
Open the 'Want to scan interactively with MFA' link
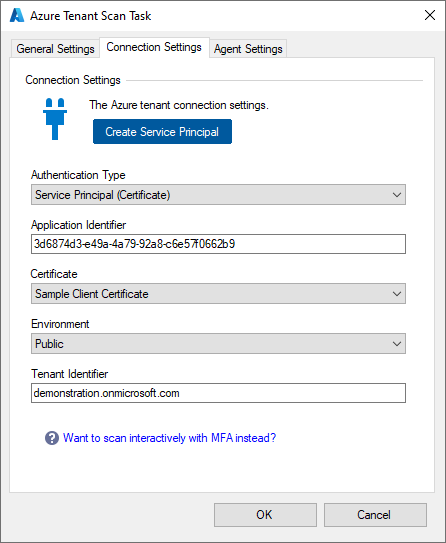[169, 438]
